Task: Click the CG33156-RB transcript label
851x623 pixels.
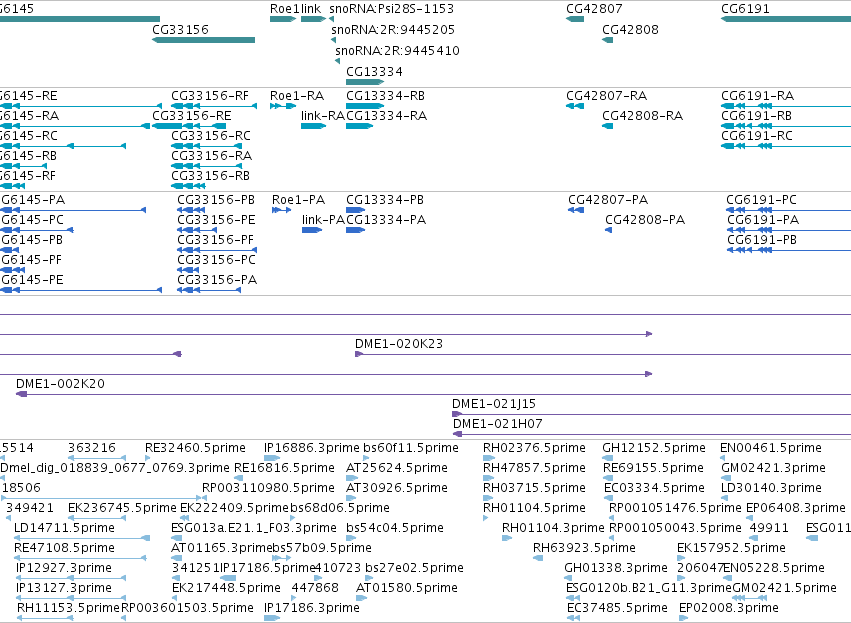Action: [x=211, y=176]
